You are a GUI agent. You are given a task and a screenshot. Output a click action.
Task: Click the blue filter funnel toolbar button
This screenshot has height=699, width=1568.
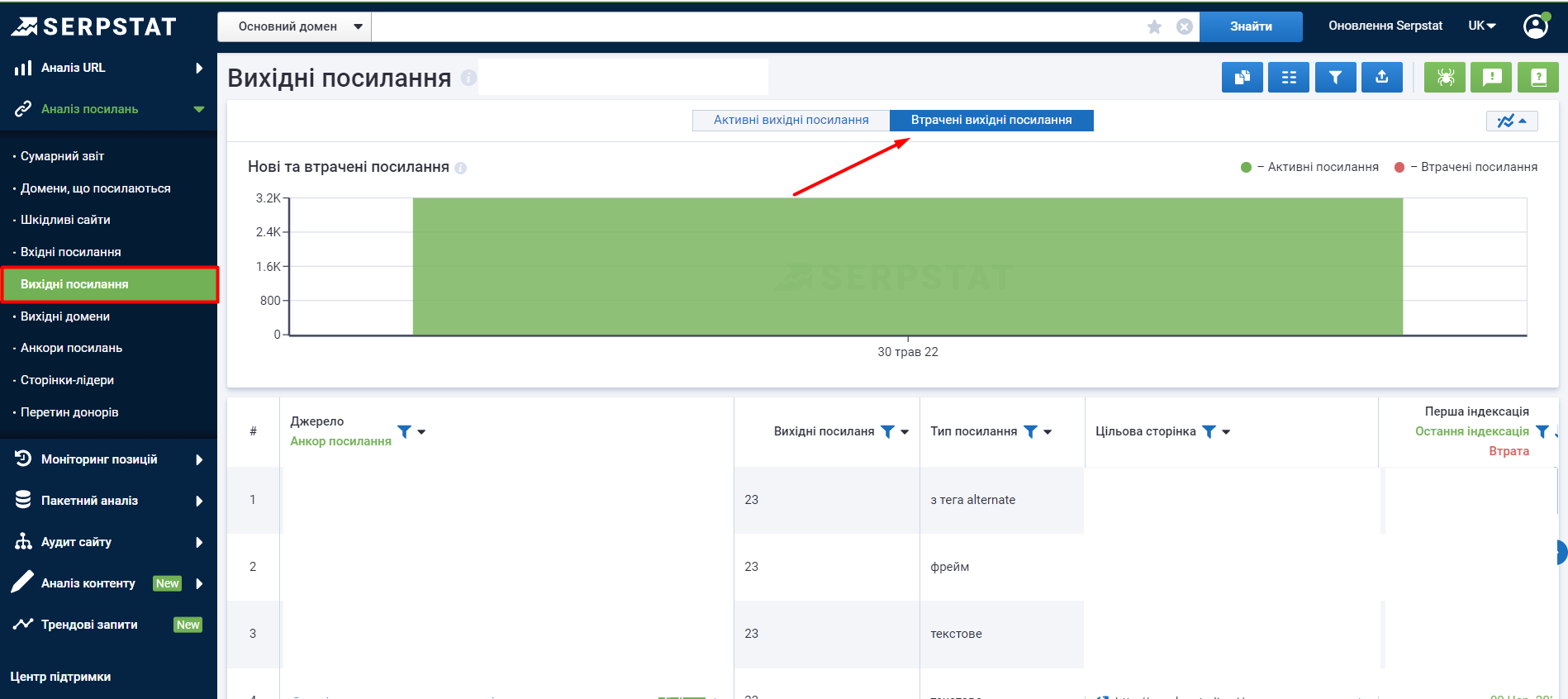pyautogui.click(x=1335, y=78)
